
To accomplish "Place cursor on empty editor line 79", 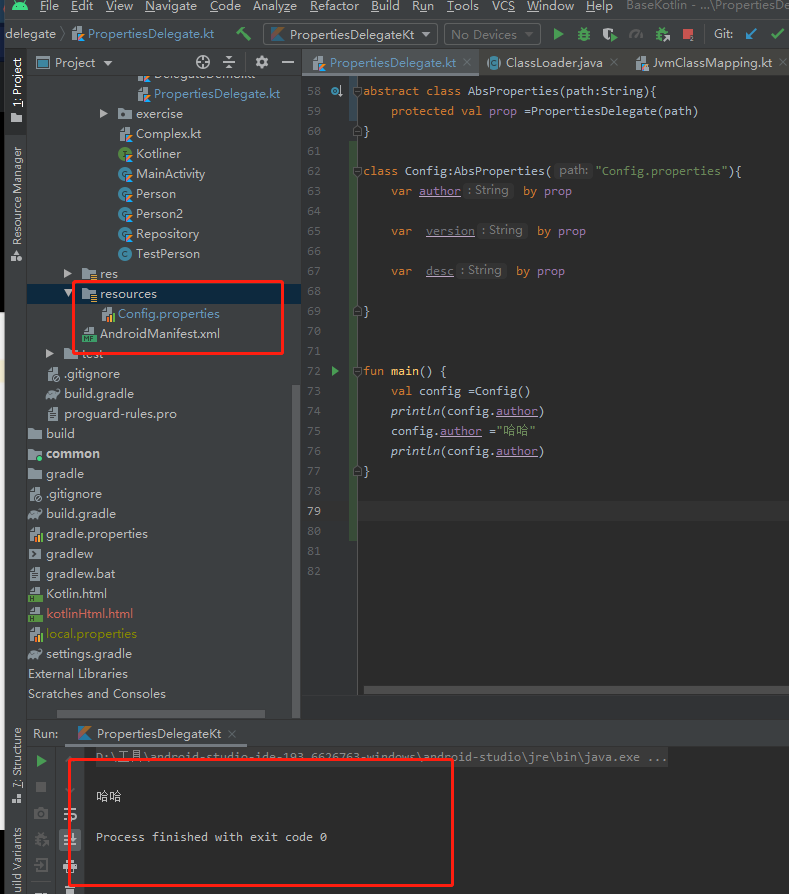I will point(573,511).
